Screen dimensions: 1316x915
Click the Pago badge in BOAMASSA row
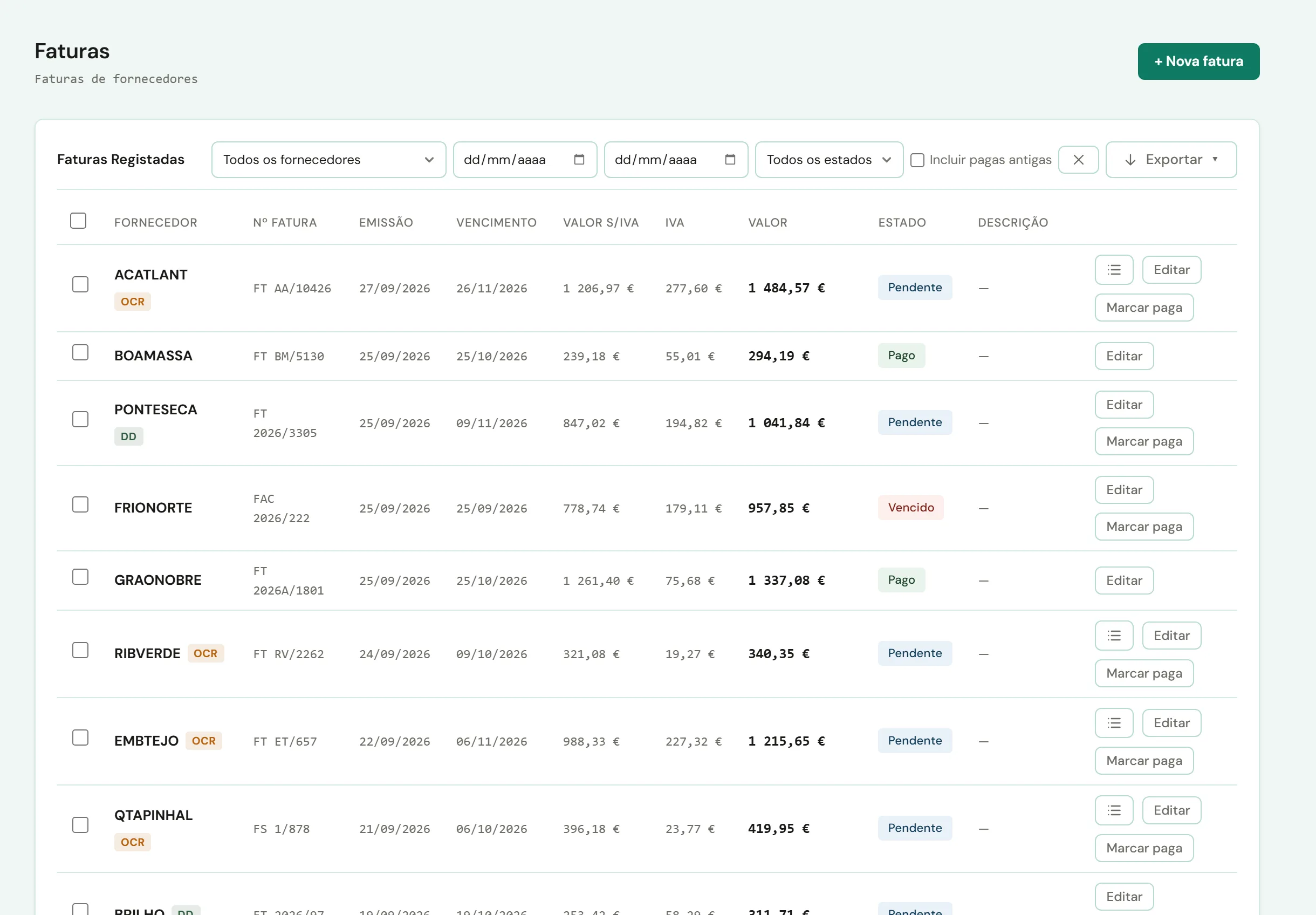(x=901, y=356)
